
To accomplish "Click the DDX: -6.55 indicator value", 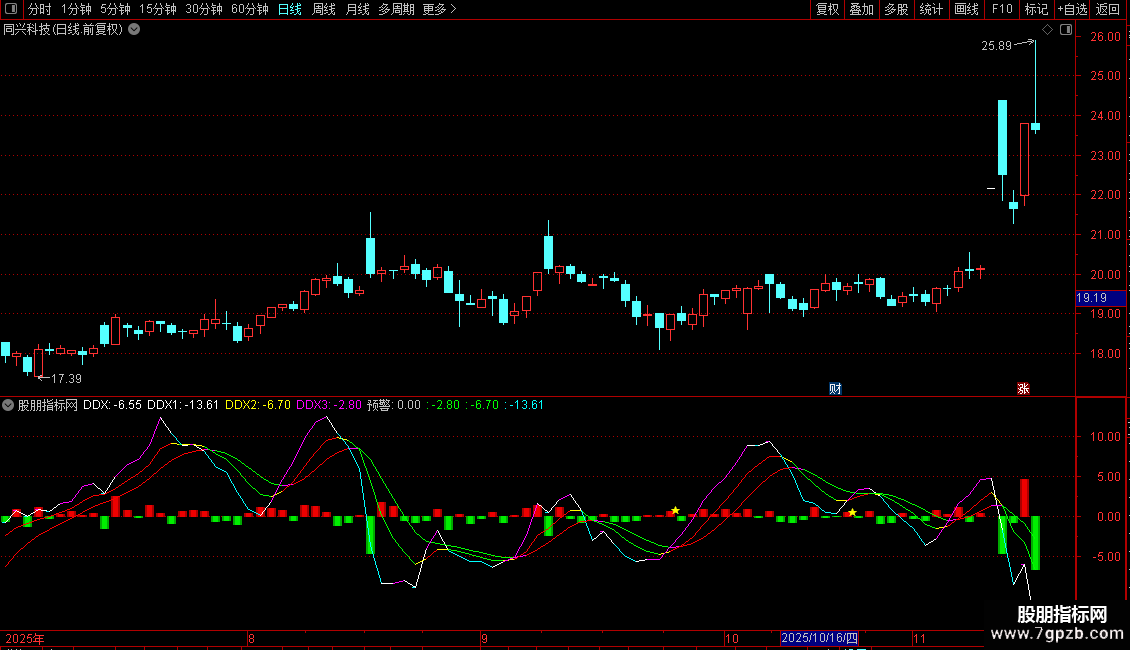I will (112, 405).
